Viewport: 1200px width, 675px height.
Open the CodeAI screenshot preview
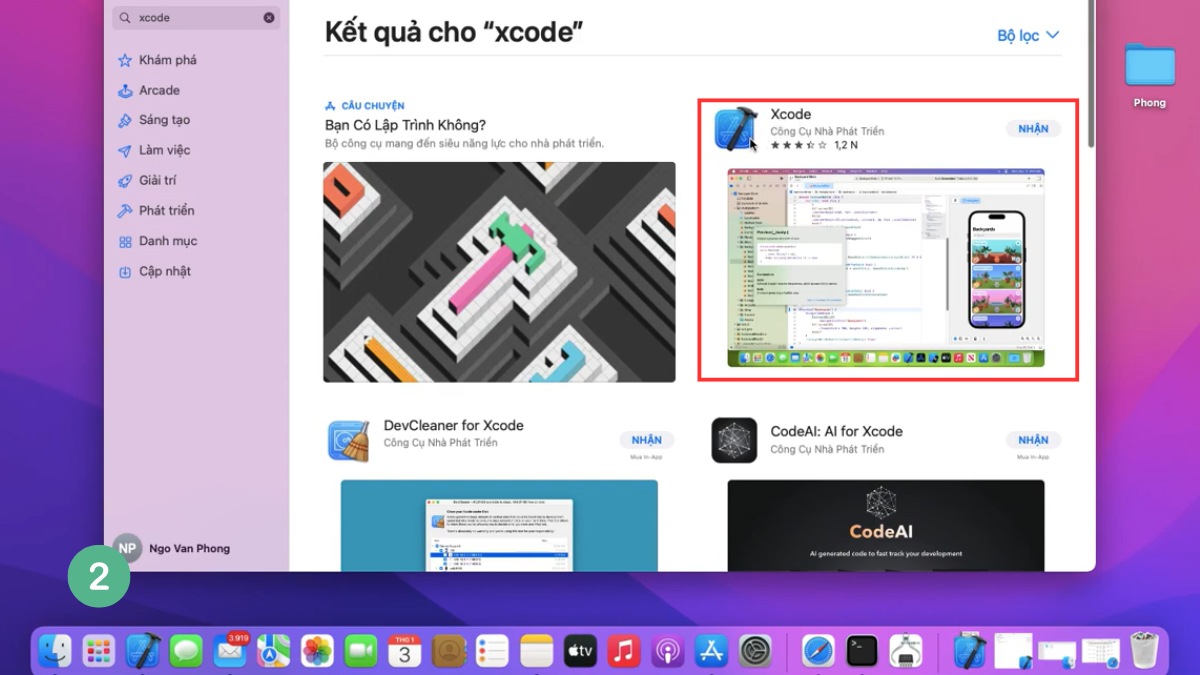coord(886,525)
